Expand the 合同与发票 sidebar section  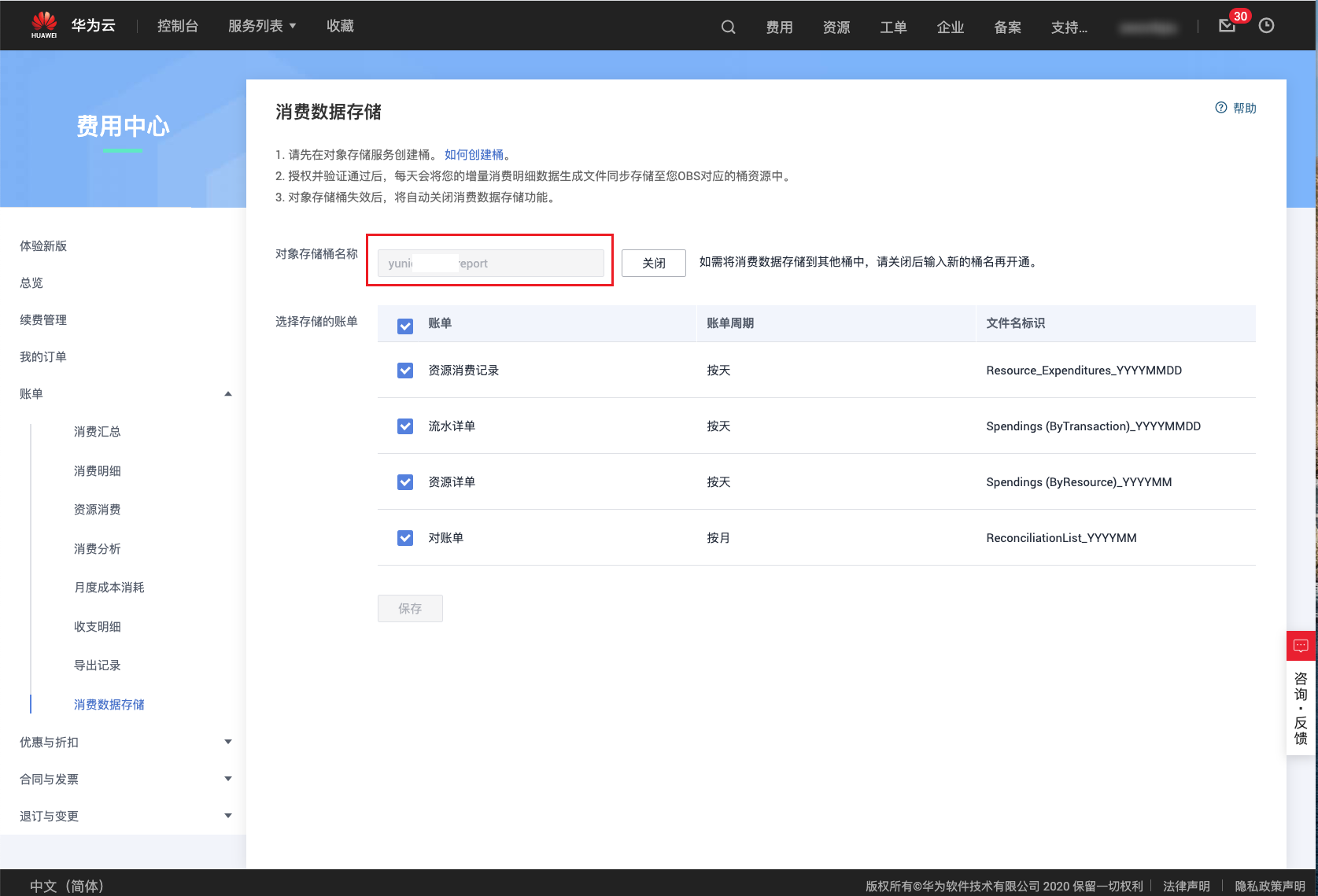click(x=227, y=779)
